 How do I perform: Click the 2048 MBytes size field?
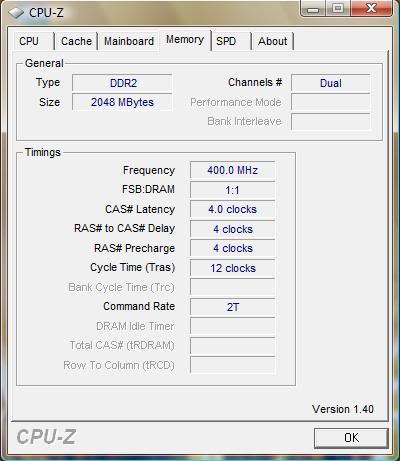click(x=122, y=102)
